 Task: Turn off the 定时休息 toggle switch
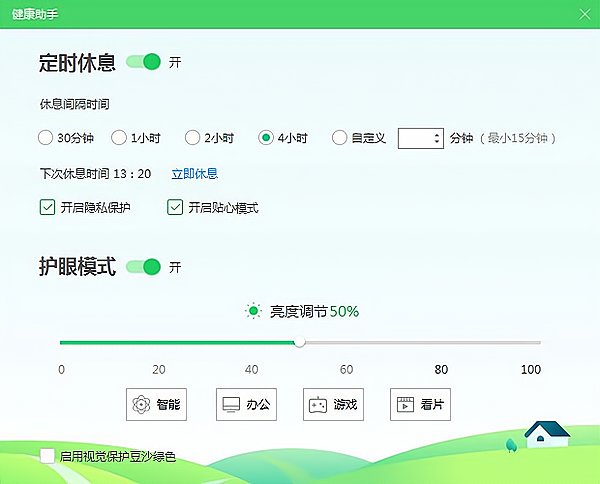click(143, 62)
